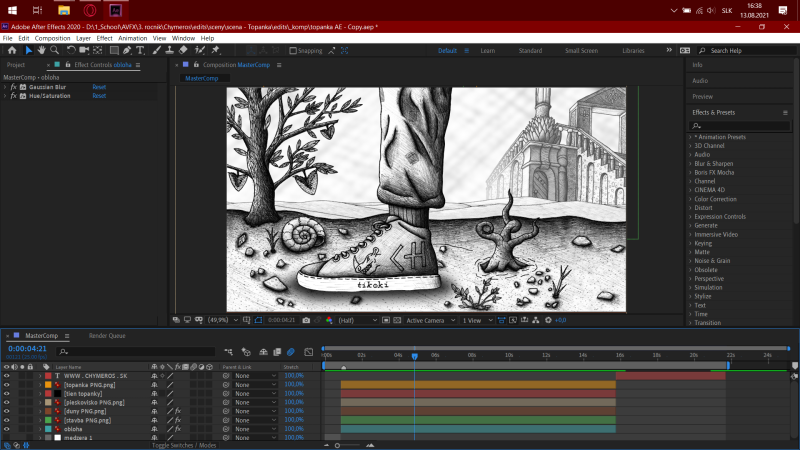Screen dimensions: 800x450
Task: Select the Hand tool
Action: point(41,50)
